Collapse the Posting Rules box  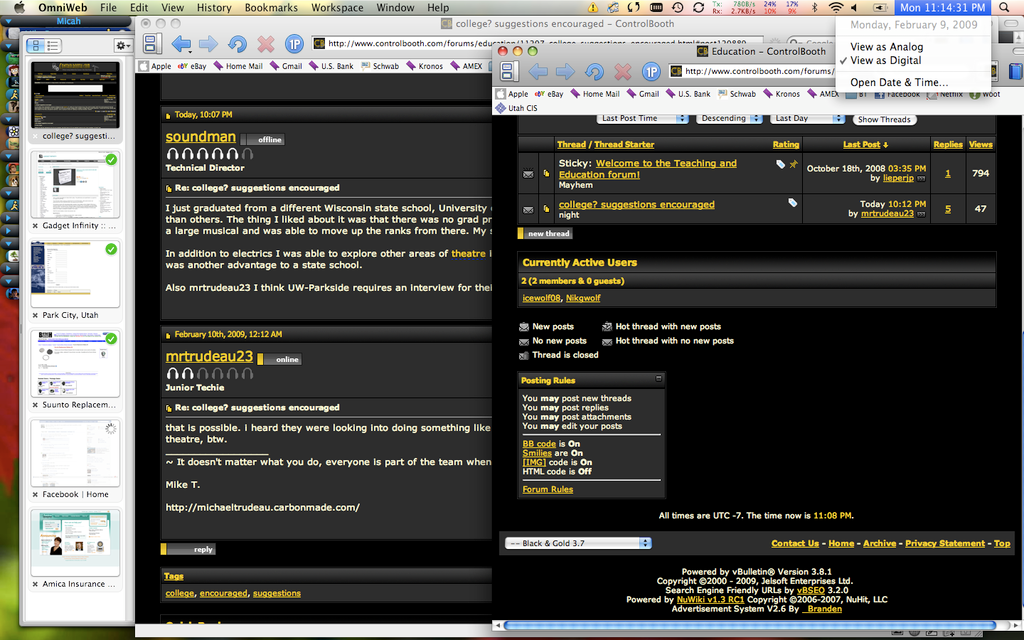[658, 379]
